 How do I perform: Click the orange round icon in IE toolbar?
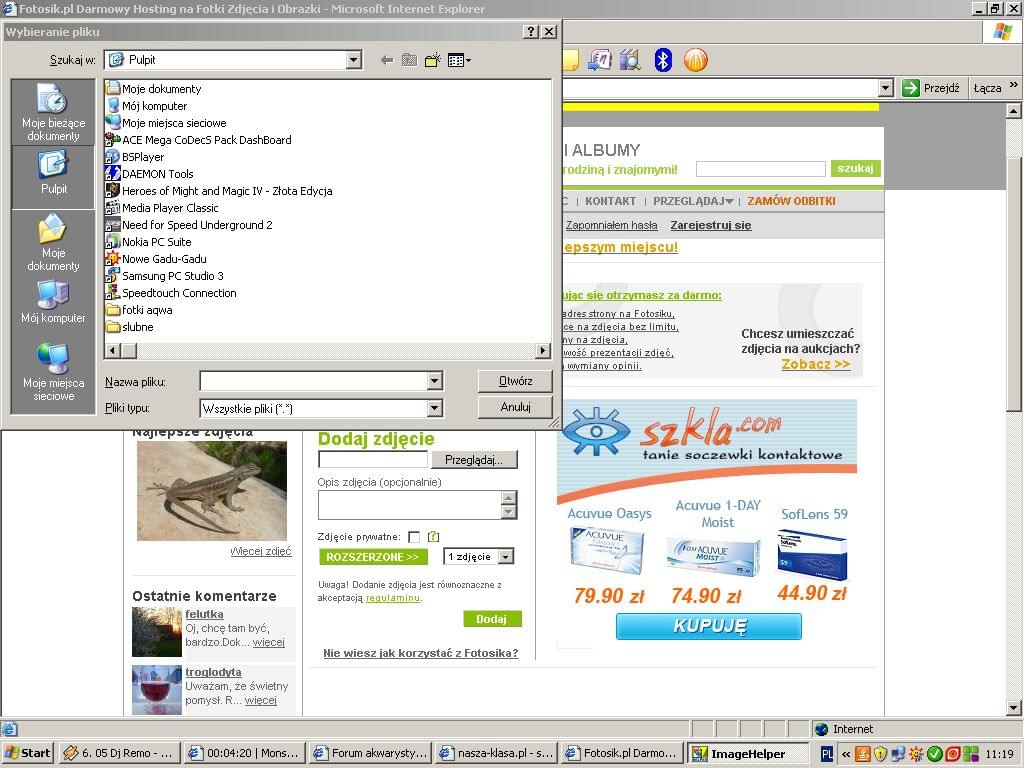point(696,60)
